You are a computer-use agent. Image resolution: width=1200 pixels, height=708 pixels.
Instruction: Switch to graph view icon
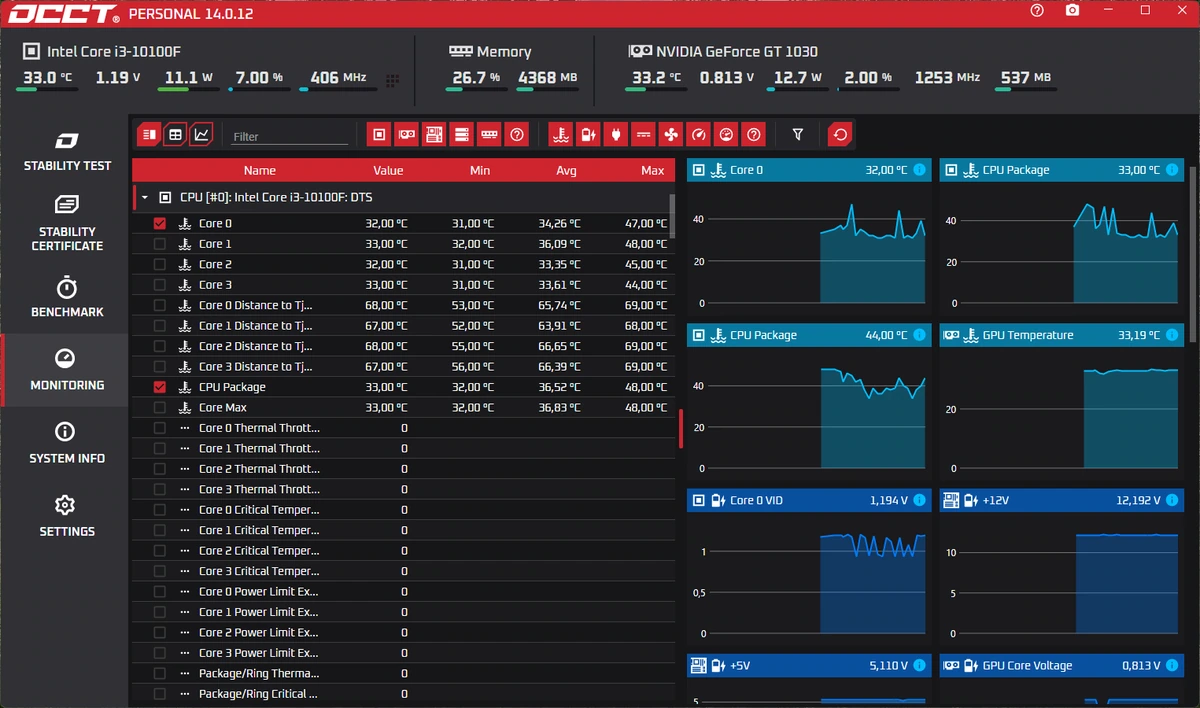point(202,134)
